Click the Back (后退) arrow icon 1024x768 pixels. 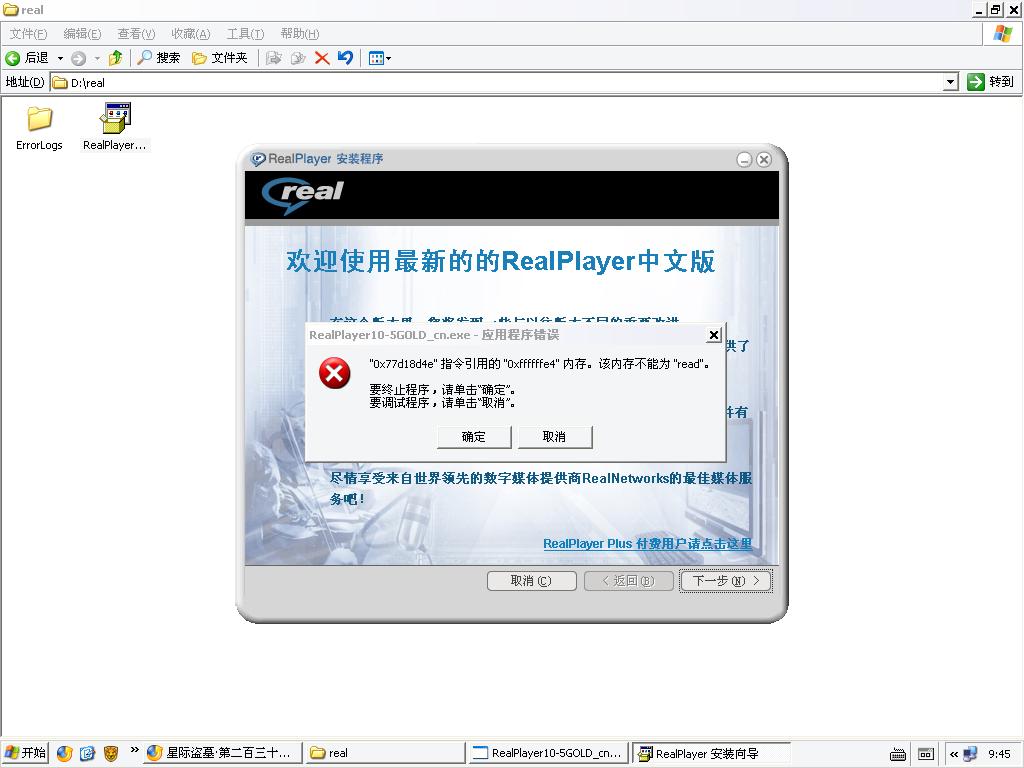tap(12, 58)
